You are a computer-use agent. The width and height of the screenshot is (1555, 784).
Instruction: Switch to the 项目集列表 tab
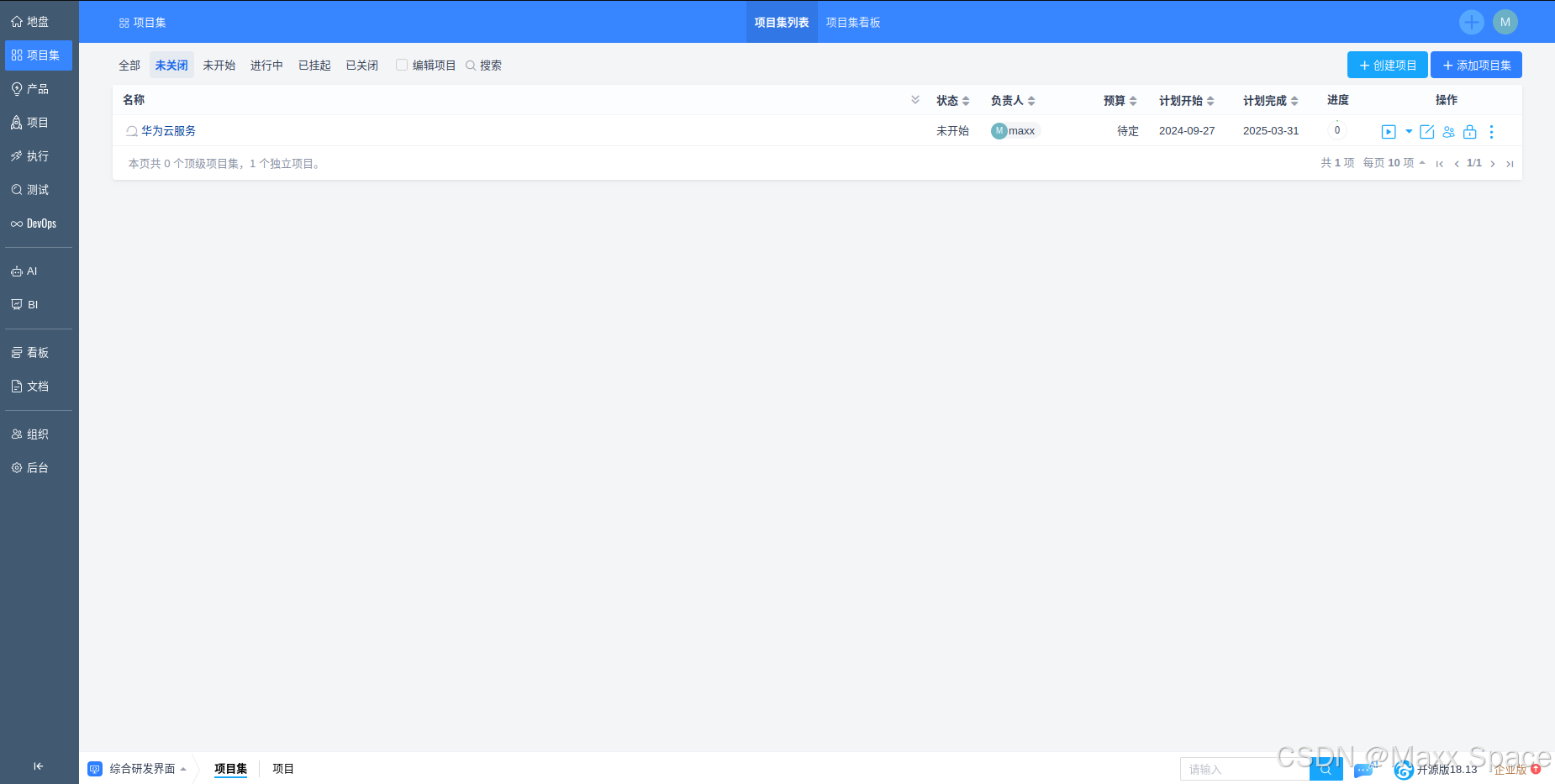(x=782, y=23)
